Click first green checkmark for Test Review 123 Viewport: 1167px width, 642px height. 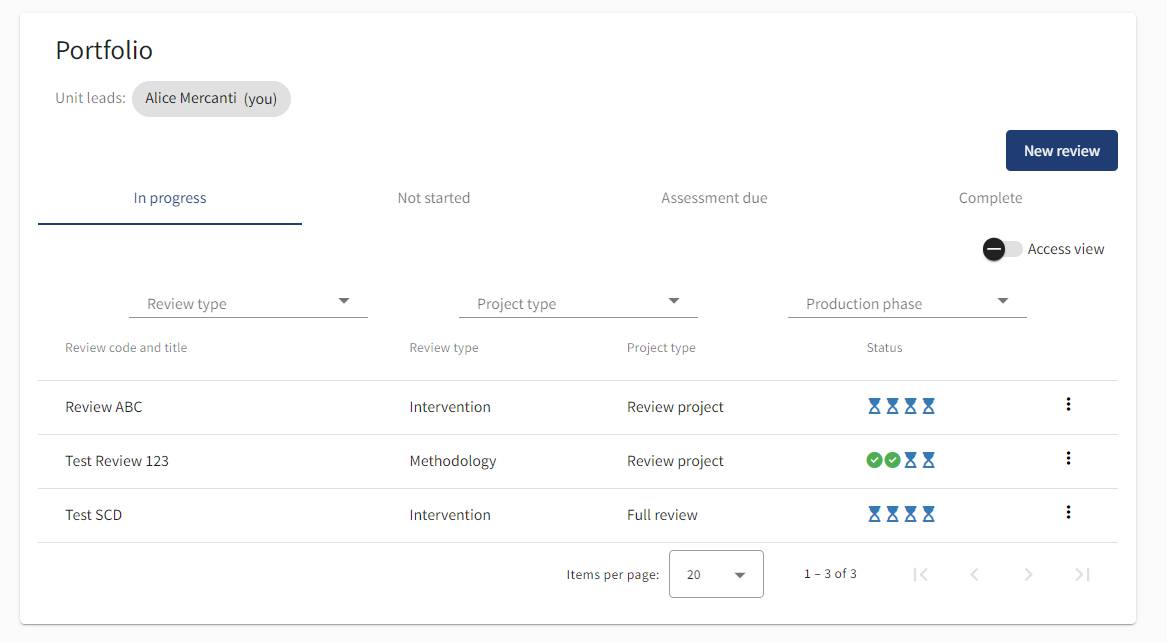coord(874,460)
